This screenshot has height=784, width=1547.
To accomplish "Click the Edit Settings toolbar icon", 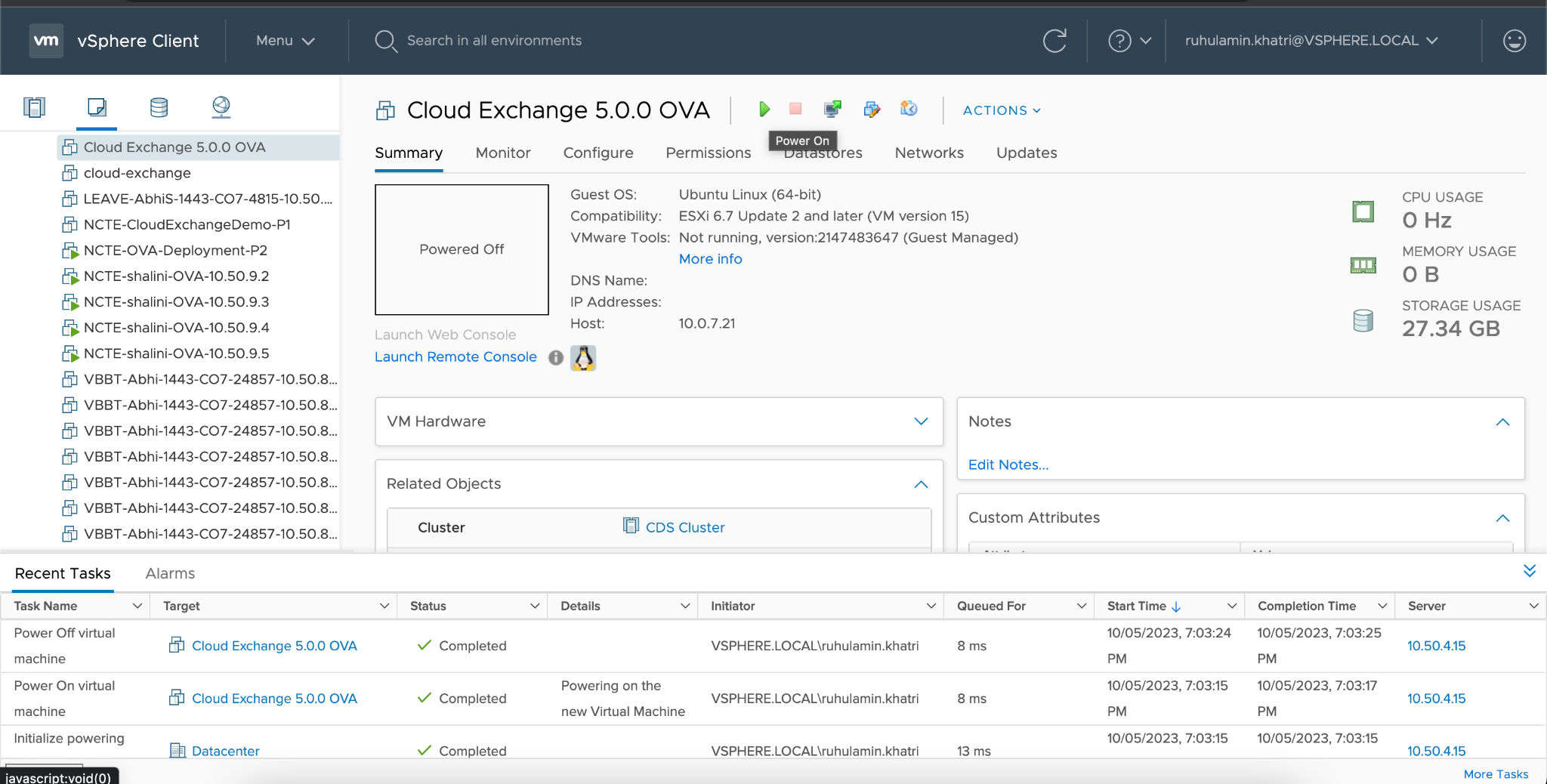I will (872, 110).
